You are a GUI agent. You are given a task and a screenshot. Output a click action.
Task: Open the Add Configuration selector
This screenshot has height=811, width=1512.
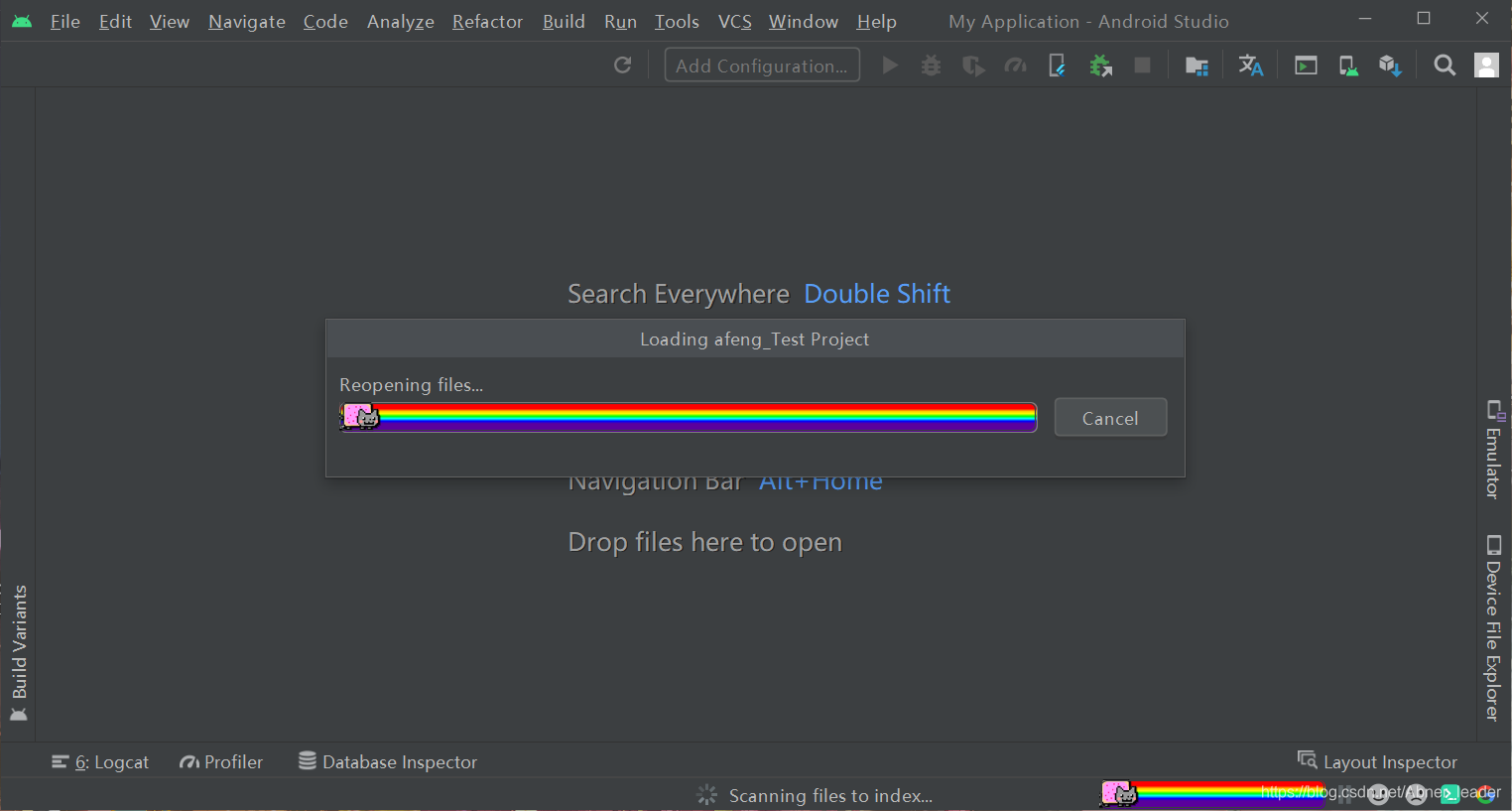(762, 66)
